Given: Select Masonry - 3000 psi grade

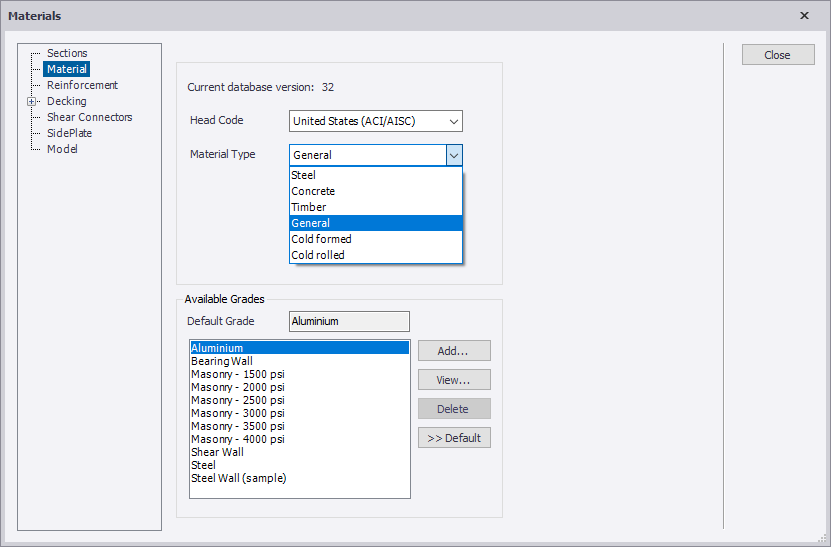Looking at the screenshot, I should click(238, 413).
